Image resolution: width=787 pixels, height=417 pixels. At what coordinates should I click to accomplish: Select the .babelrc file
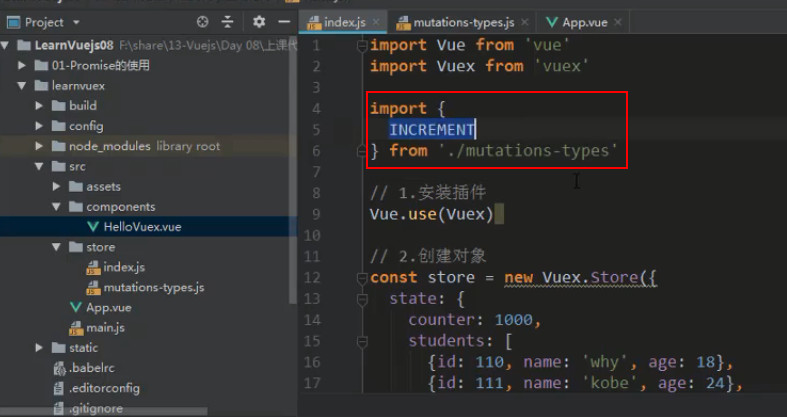pos(92,368)
